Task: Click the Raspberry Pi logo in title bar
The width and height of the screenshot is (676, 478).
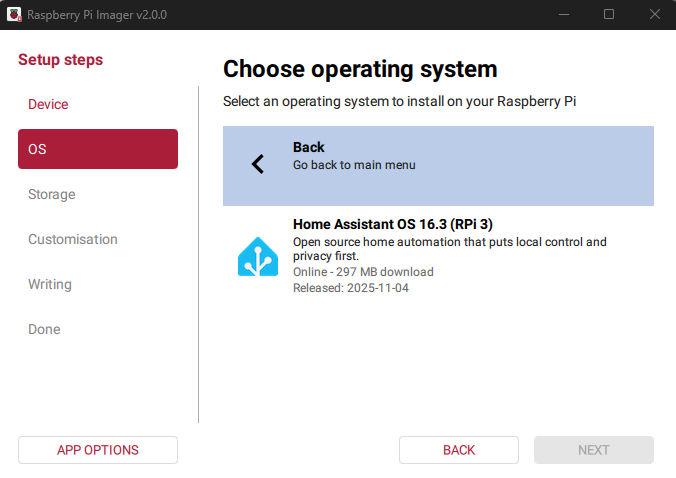Action: (14, 14)
